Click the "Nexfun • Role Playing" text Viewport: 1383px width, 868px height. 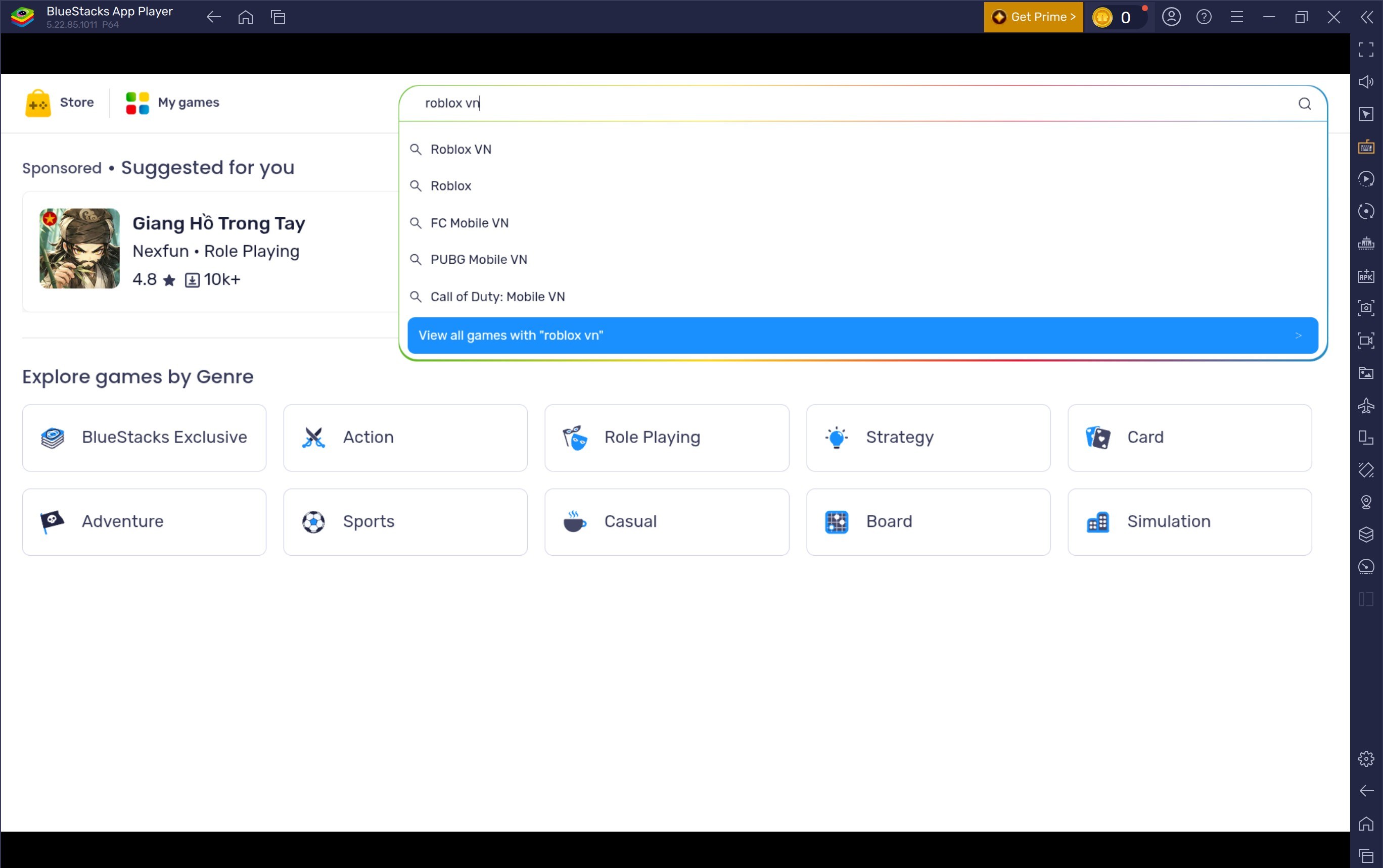(216, 252)
